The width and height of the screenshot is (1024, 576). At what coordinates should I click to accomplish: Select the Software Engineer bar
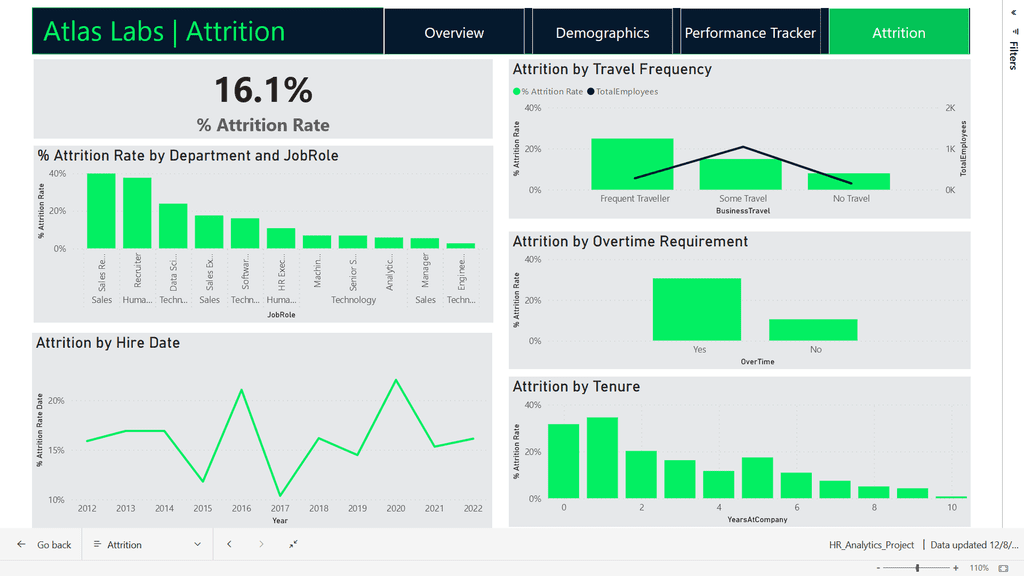(245, 233)
